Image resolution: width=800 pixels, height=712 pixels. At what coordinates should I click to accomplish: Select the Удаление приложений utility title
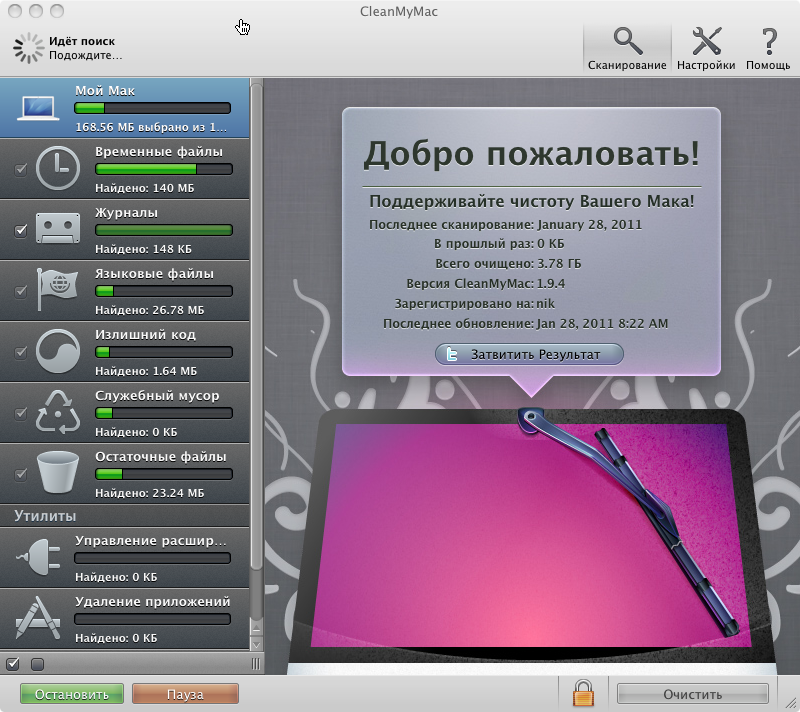point(153,601)
